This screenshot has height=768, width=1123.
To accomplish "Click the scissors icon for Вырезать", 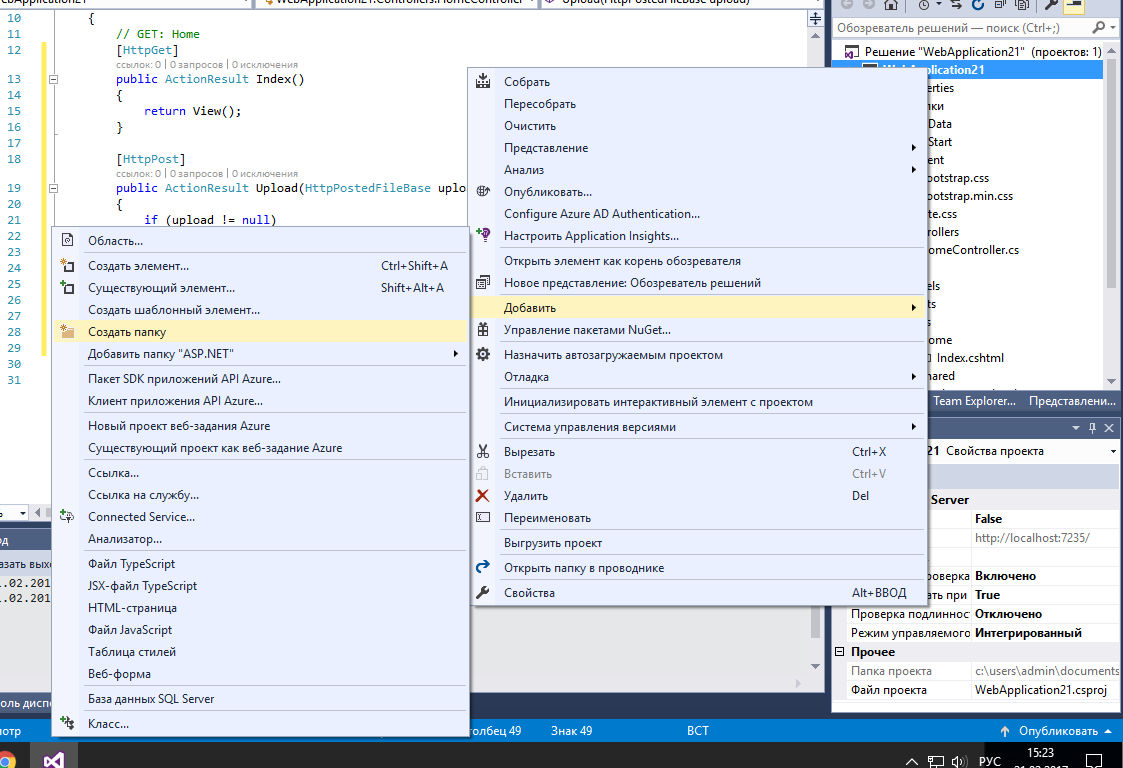I will 483,451.
